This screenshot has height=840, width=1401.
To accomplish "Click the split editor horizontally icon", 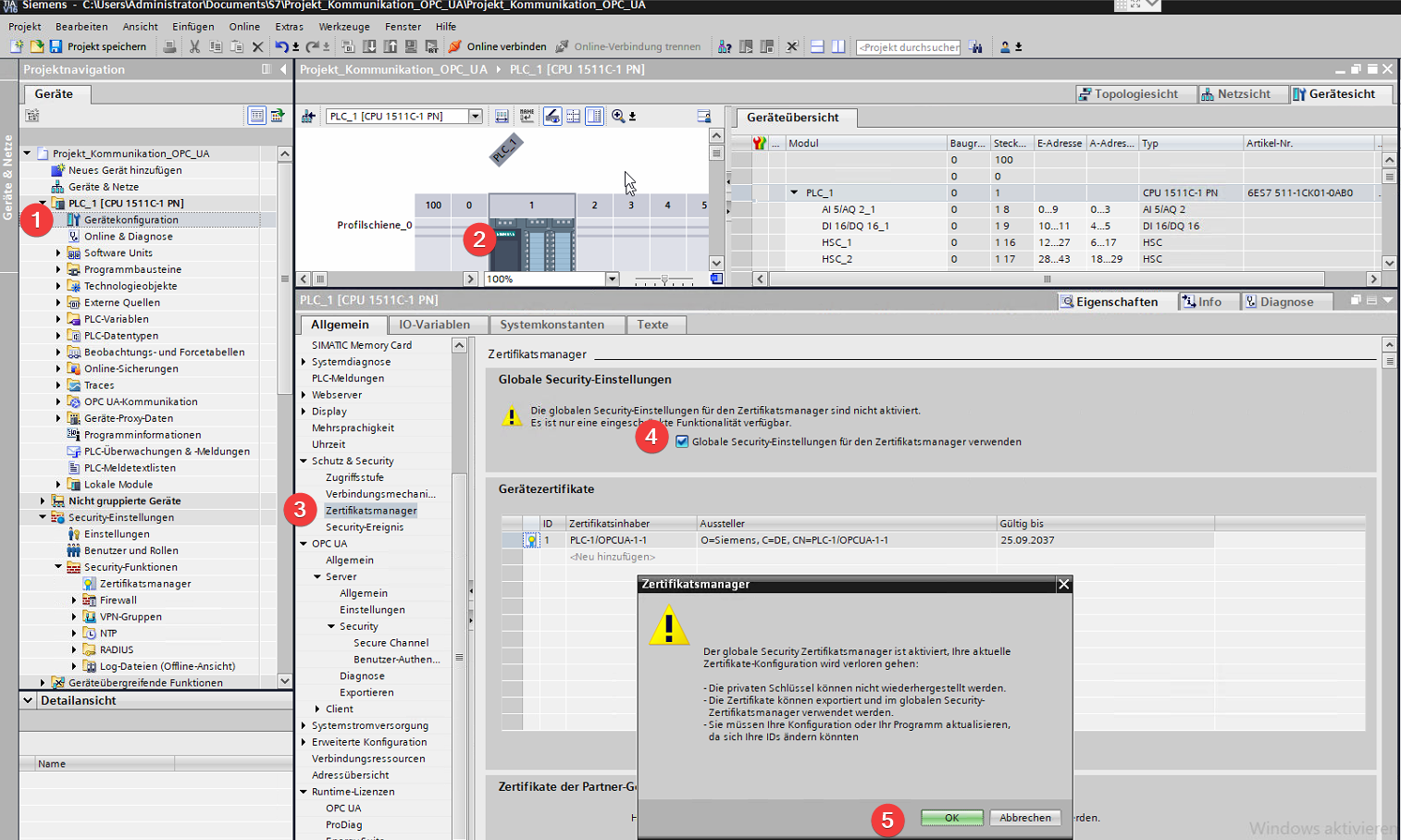I will point(817,46).
